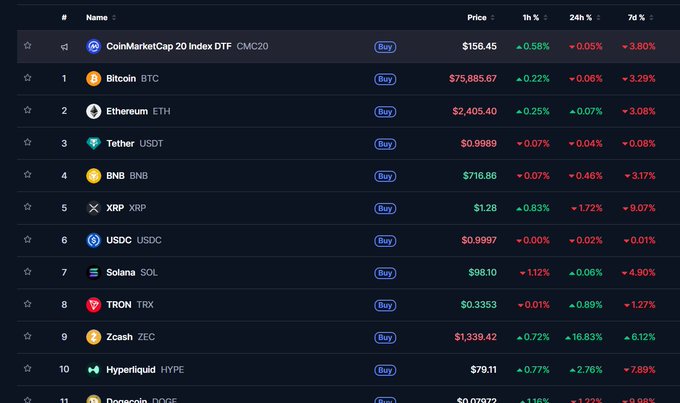Buy Tether using its Buy button
The height and width of the screenshot is (403, 680).
(x=385, y=144)
